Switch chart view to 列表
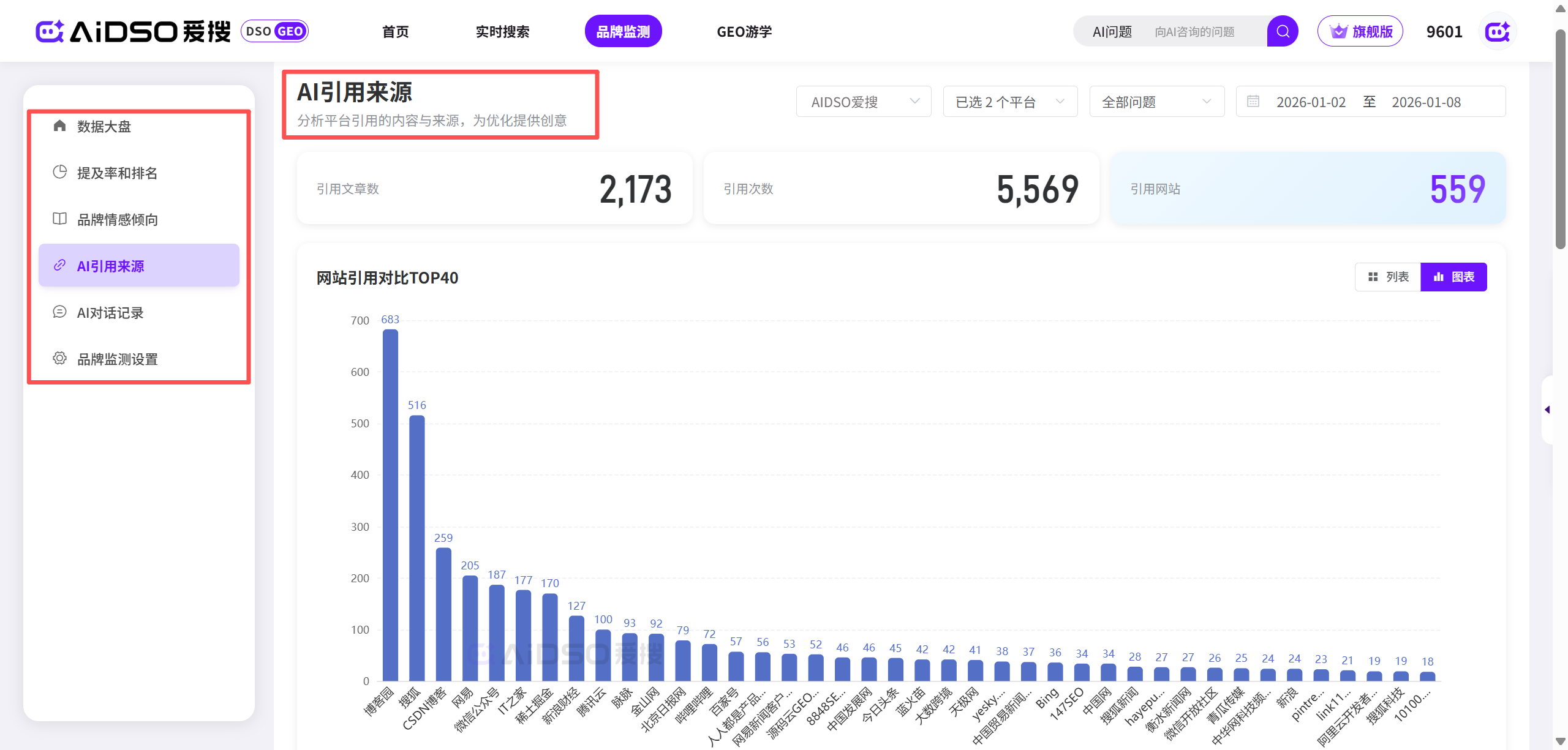This screenshot has width=1568, height=750. click(1388, 277)
